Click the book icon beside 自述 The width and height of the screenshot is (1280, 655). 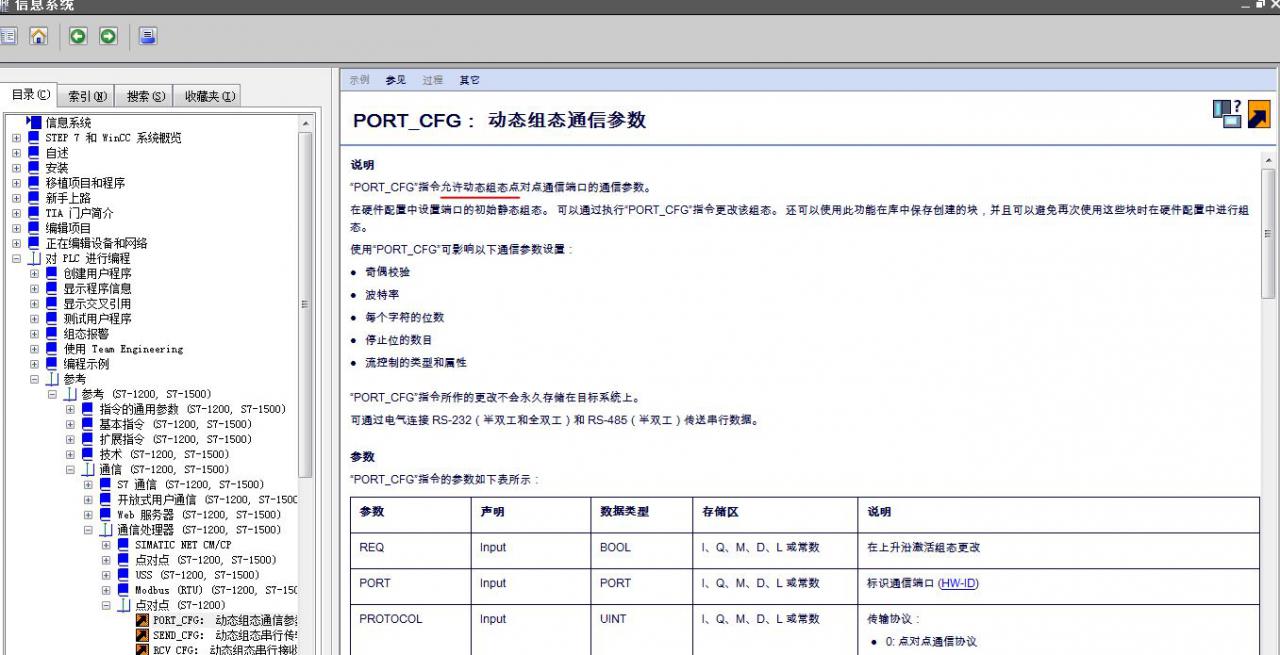pyautogui.click(x=34, y=153)
